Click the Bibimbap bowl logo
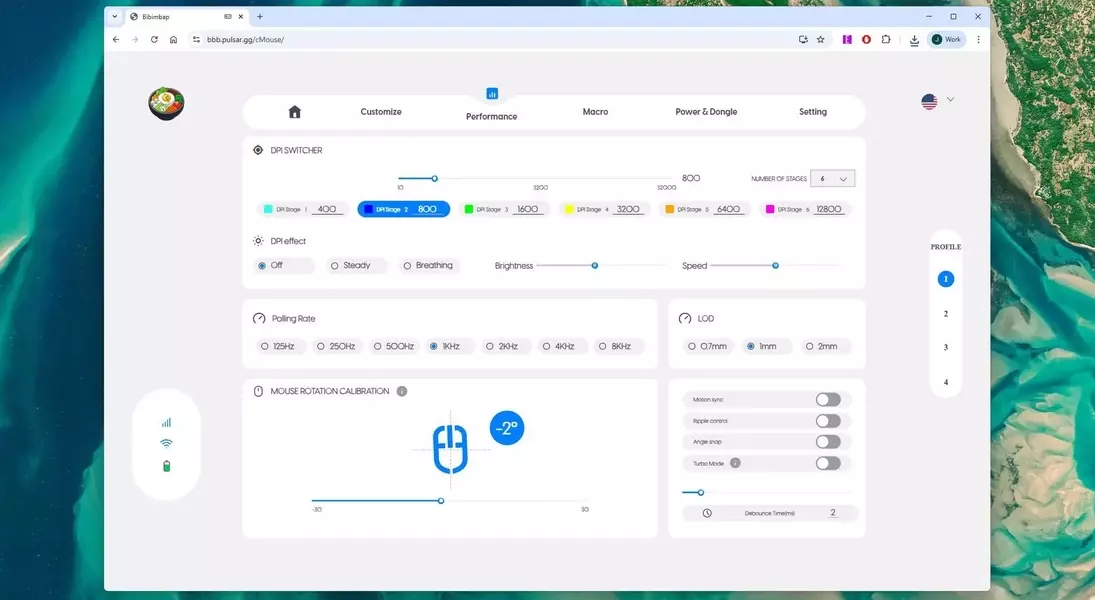Viewport: 1095px width, 600px height. [x=166, y=104]
